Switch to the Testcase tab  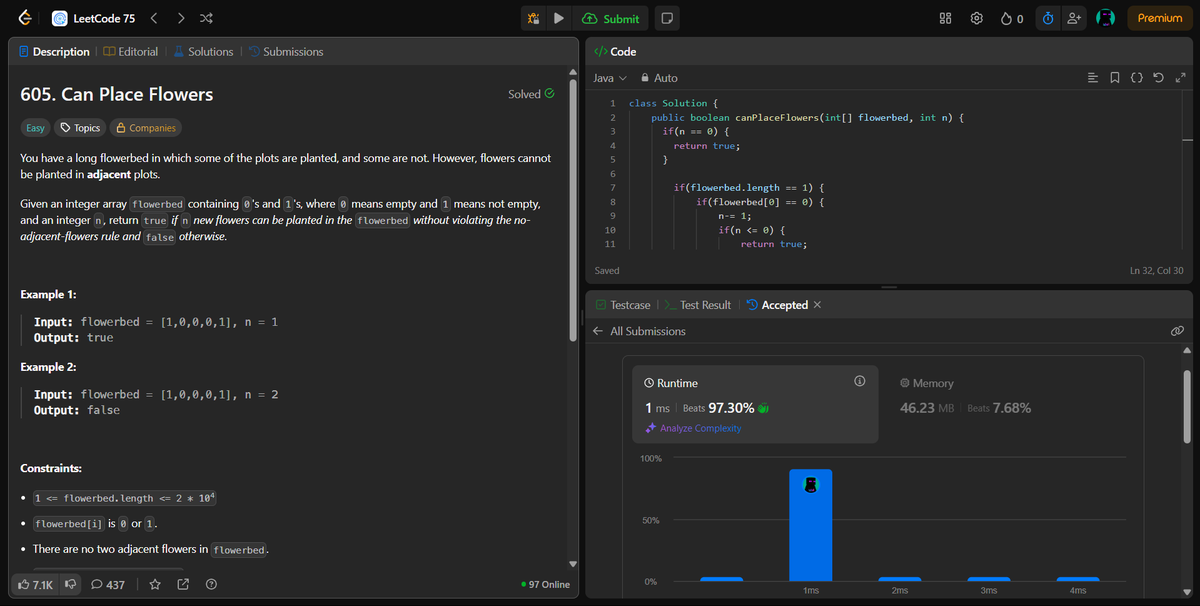tap(622, 305)
